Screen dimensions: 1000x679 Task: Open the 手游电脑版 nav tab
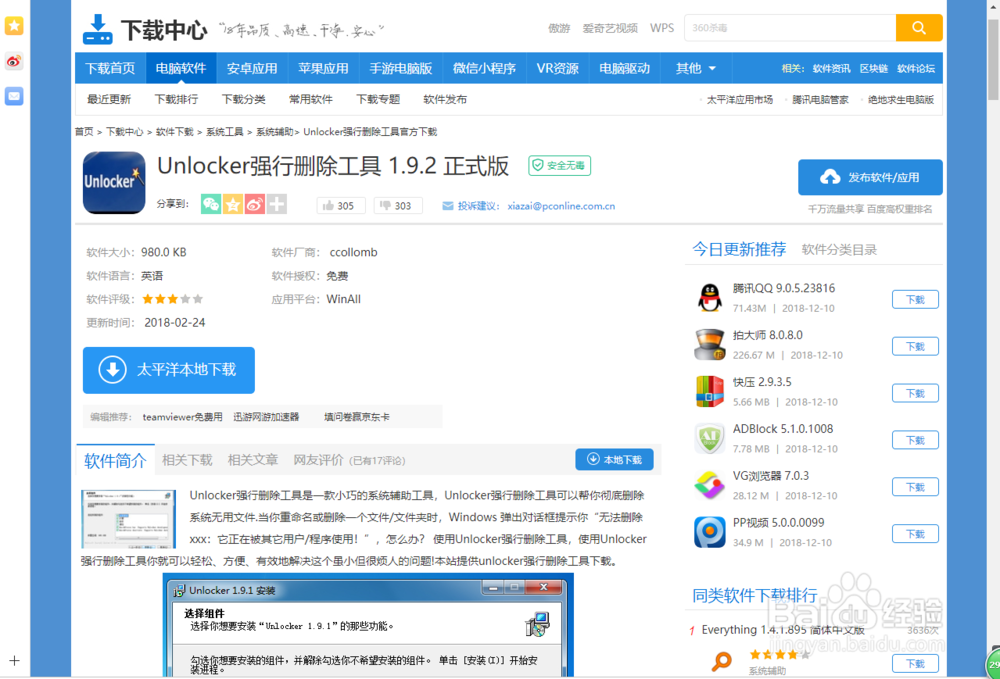tap(401, 68)
